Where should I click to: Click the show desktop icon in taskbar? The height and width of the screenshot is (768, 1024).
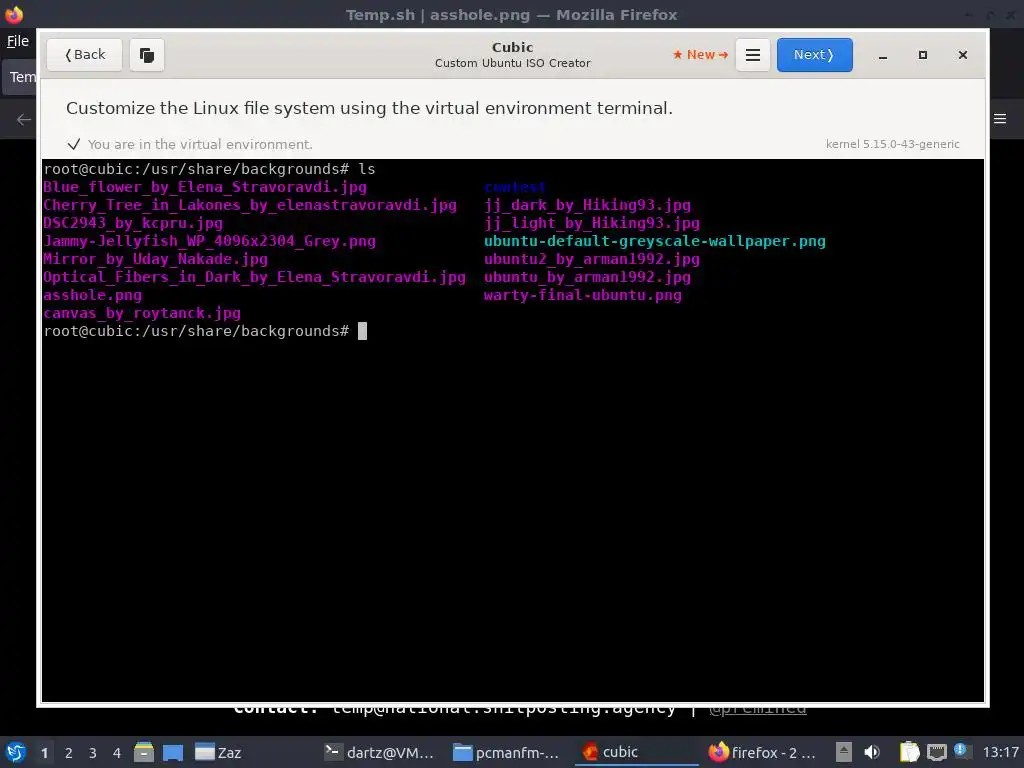click(173, 753)
